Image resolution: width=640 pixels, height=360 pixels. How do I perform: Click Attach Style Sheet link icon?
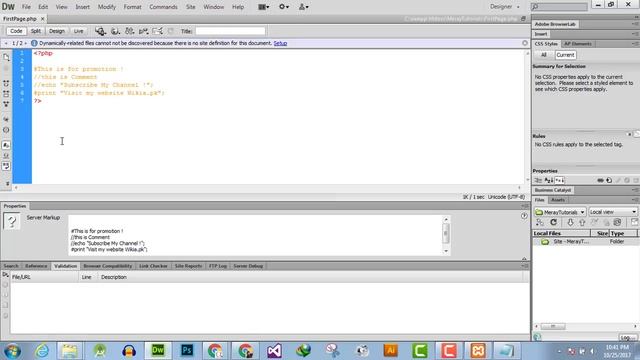tap(600, 180)
